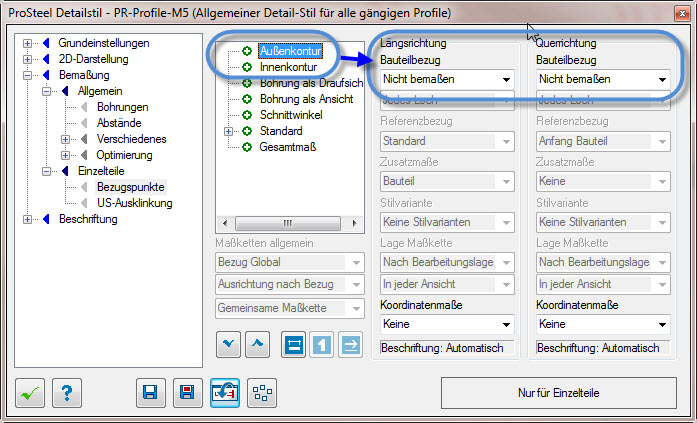This screenshot has width=697, height=423.
Task: Open the Ausrichtung nach Bezug dropdown
Action: tap(290, 284)
